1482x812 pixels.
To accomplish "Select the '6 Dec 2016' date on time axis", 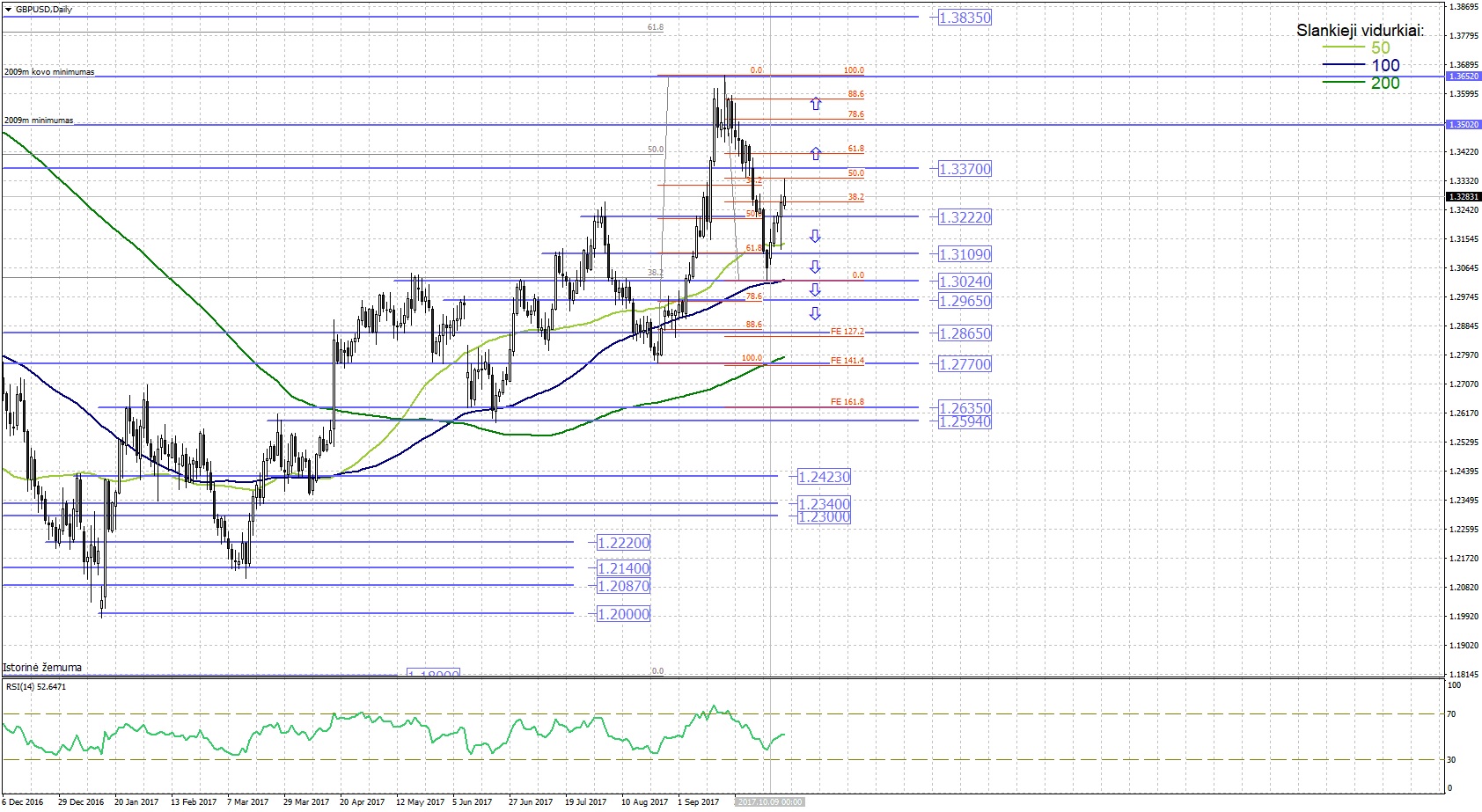I will 22,801.
